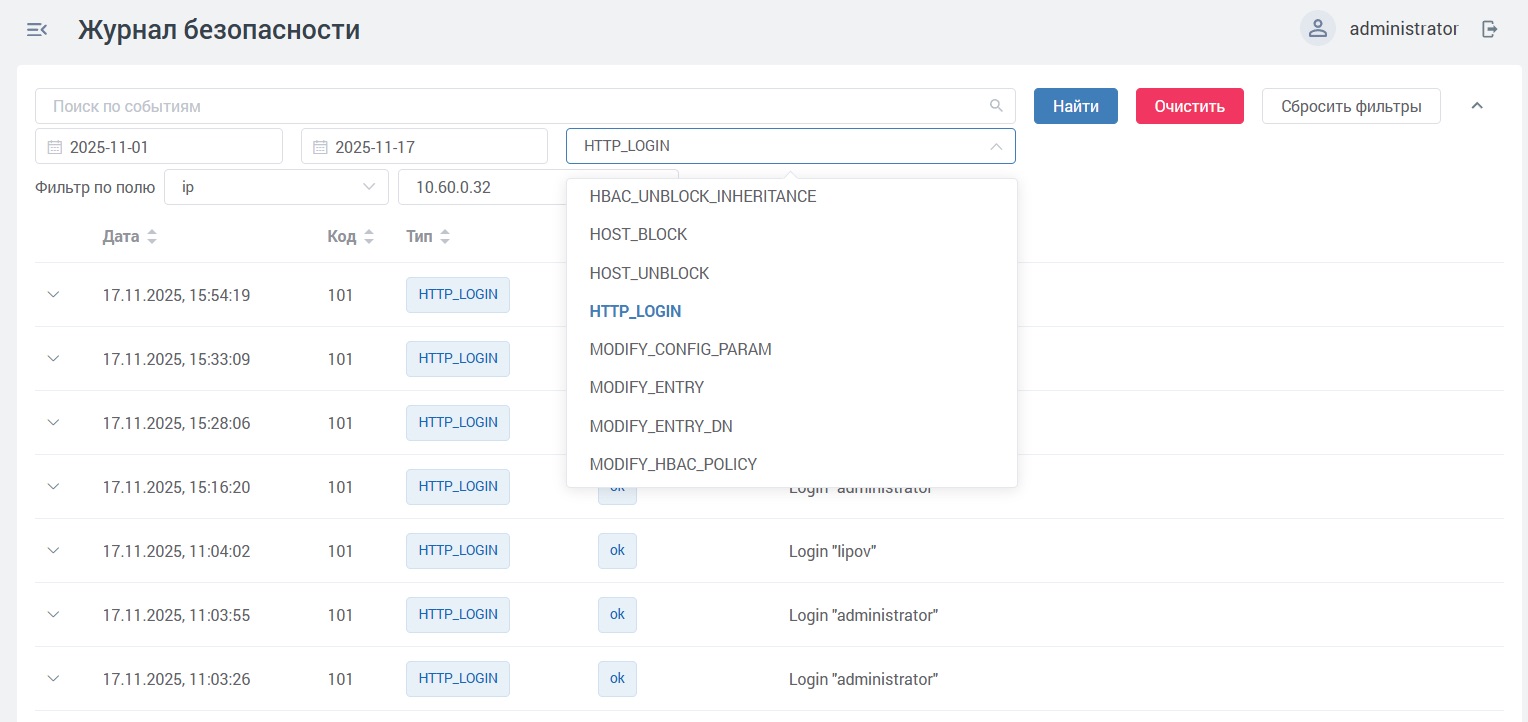Choose HOST_BLOCK event type
Viewport: 1528px width, 722px height.
click(x=792, y=235)
